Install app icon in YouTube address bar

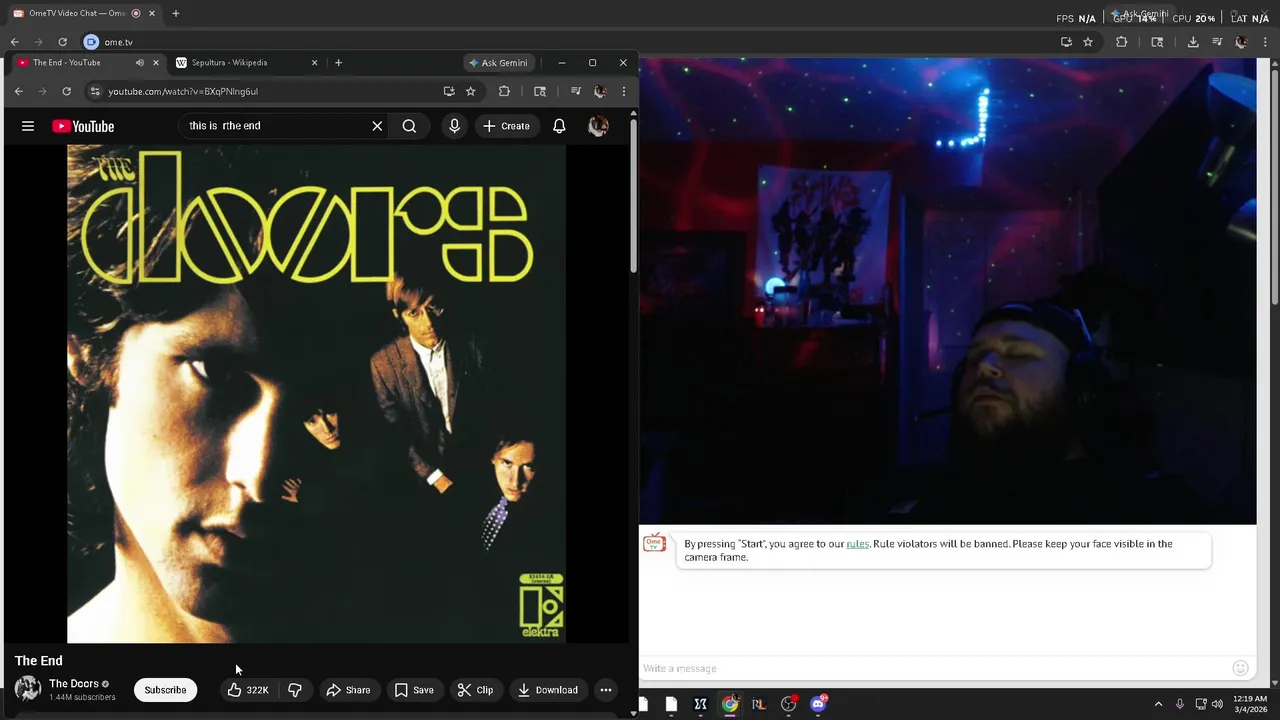449,91
